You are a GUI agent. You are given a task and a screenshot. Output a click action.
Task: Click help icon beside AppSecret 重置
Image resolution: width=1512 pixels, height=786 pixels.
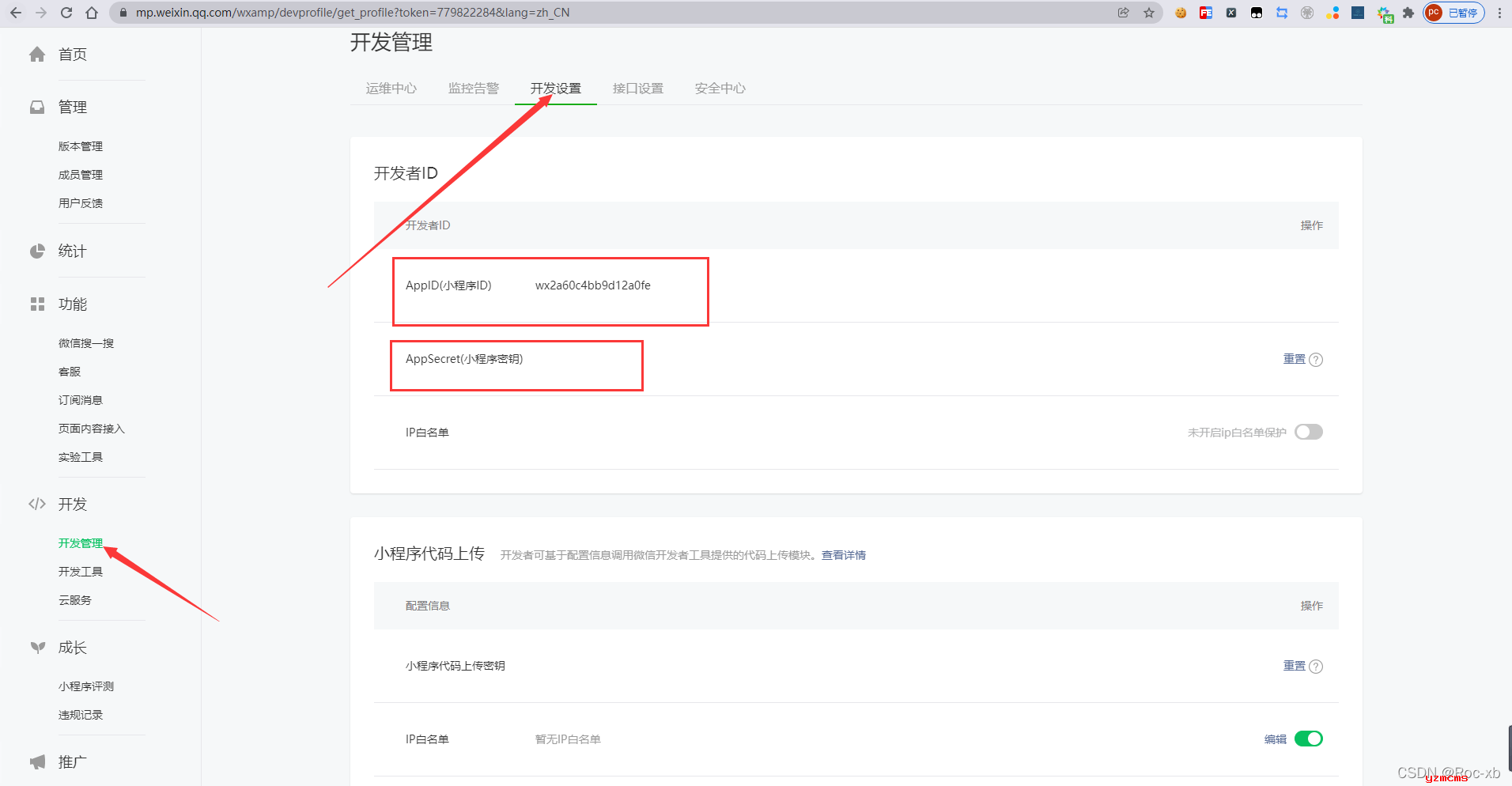tap(1316, 360)
